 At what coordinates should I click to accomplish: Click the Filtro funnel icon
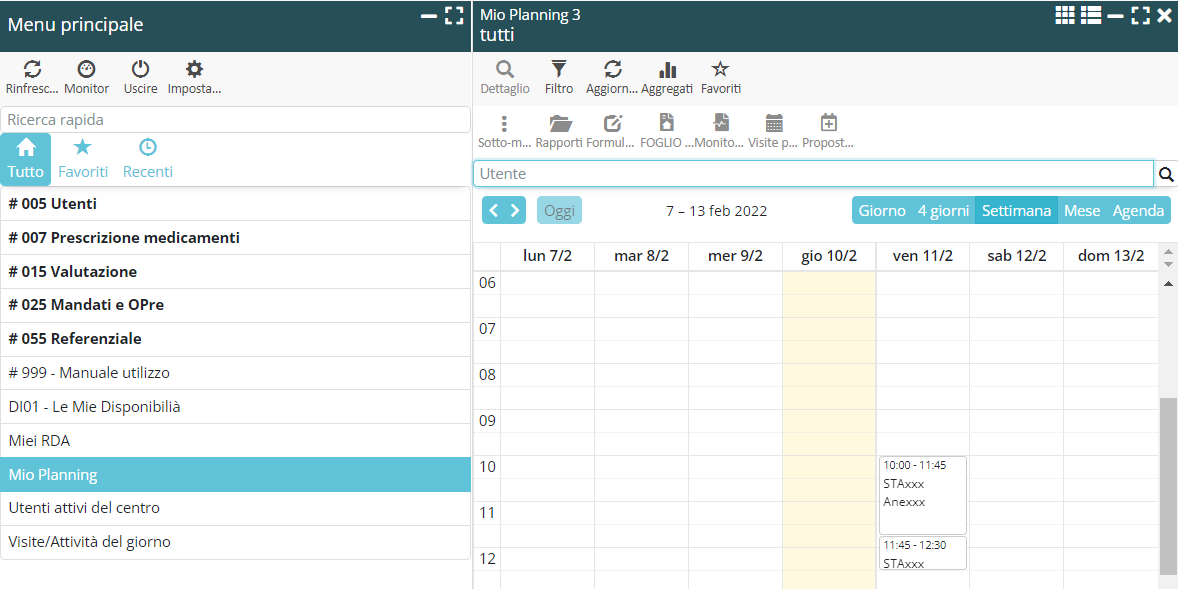point(559,70)
